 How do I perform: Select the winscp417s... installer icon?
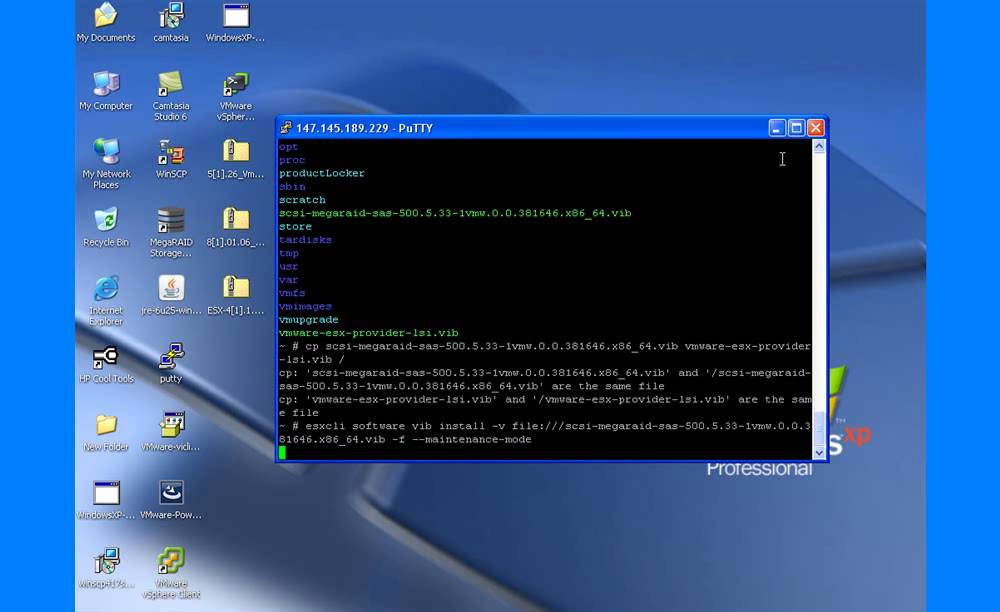[x=106, y=567]
